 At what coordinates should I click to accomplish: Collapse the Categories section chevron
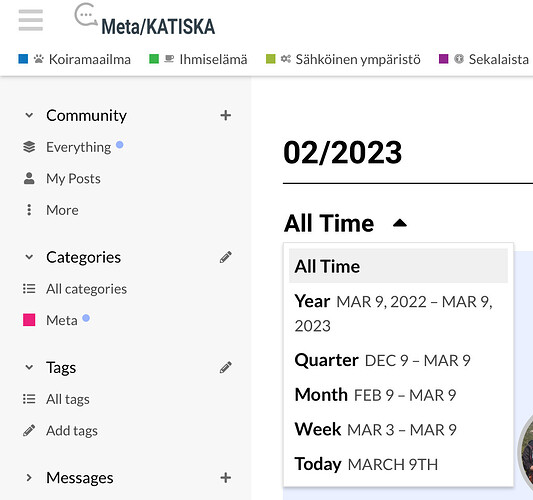pyautogui.click(x=29, y=257)
